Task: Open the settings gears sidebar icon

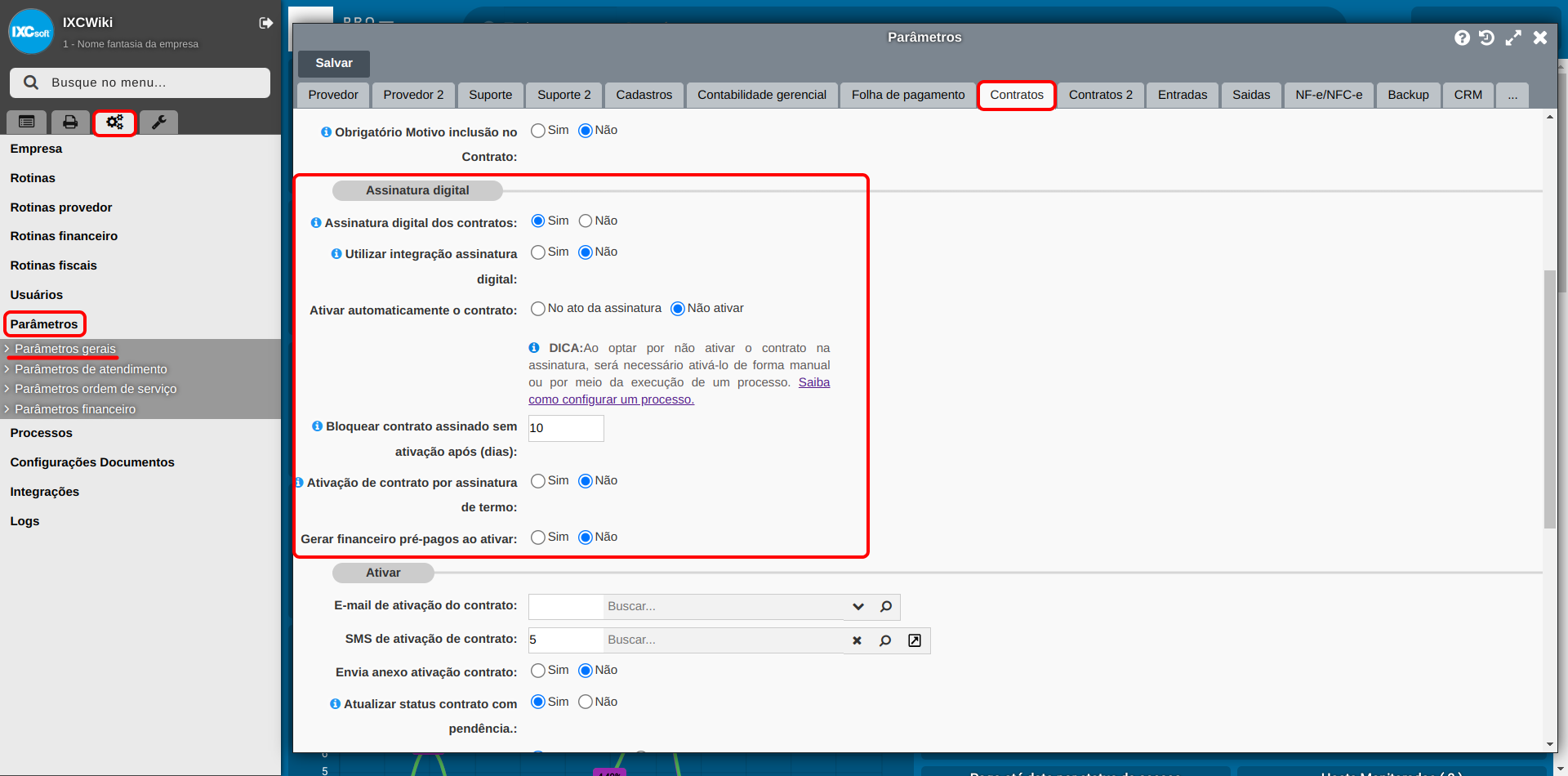Action: coord(114,122)
